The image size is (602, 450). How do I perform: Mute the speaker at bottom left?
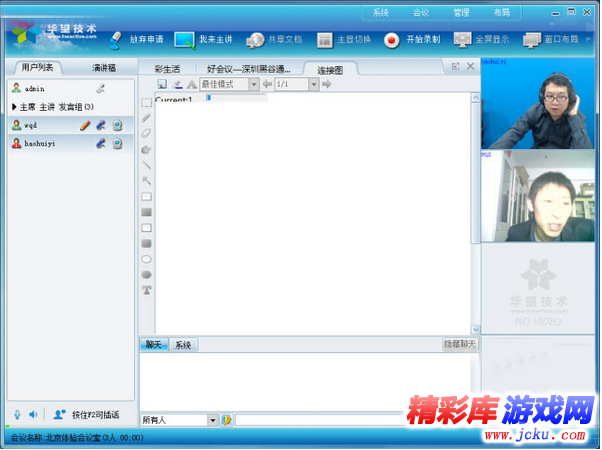33,414
